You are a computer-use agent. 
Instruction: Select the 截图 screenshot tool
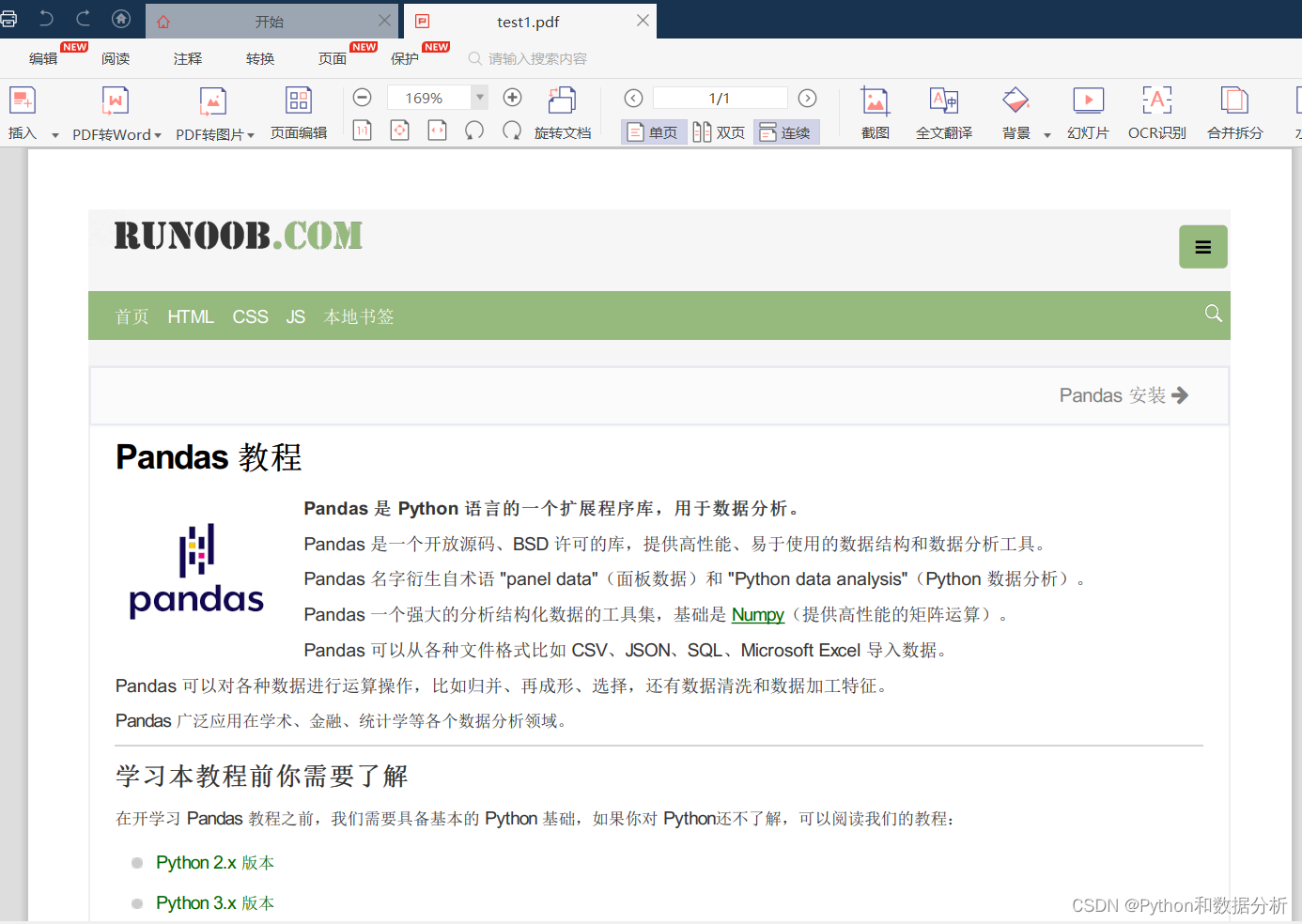[x=875, y=111]
